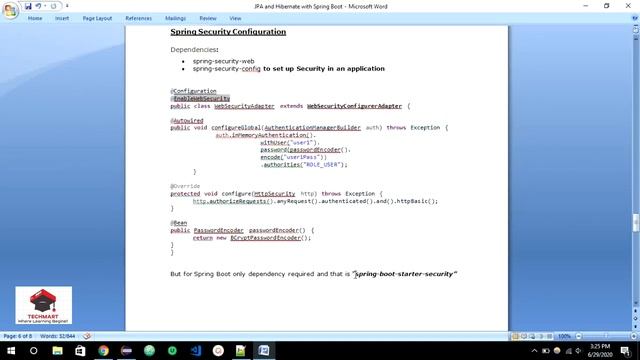The height and width of the screenshot is (360, 640).
Task: Switch to Outline view
Action: point(541,336)
